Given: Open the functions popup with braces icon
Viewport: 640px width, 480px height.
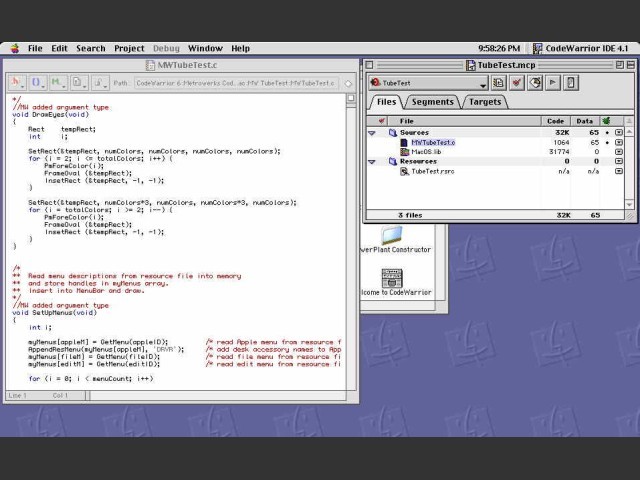Looking at the screenshot, I should tap(37, 83).
